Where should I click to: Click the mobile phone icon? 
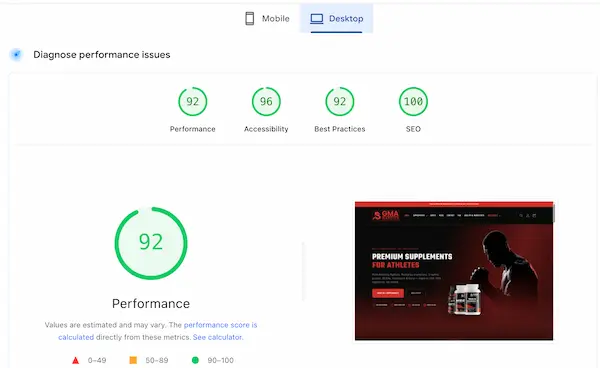pyautogui.click(x=249, y=18)
